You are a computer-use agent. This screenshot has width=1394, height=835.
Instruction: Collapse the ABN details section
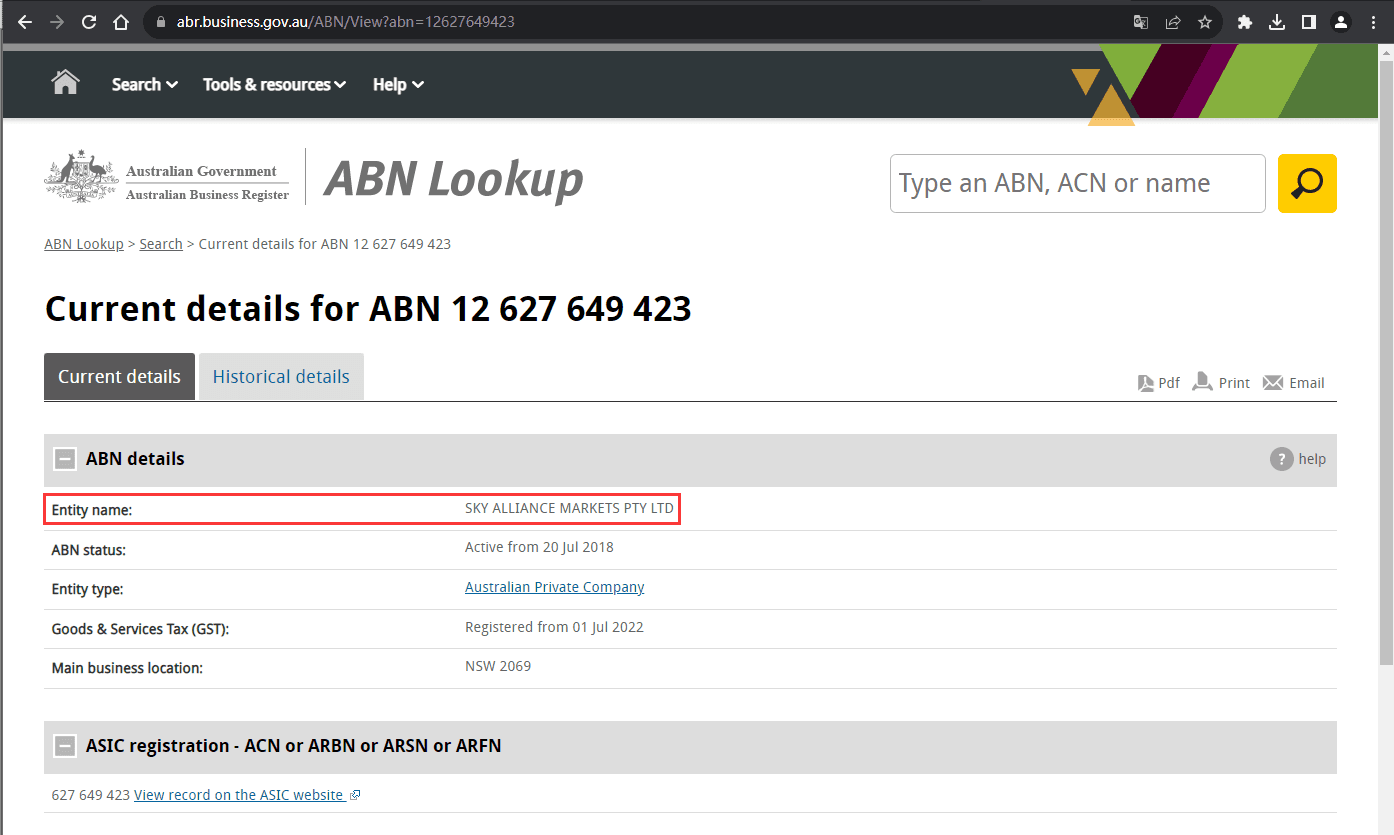tap(65, 459)
